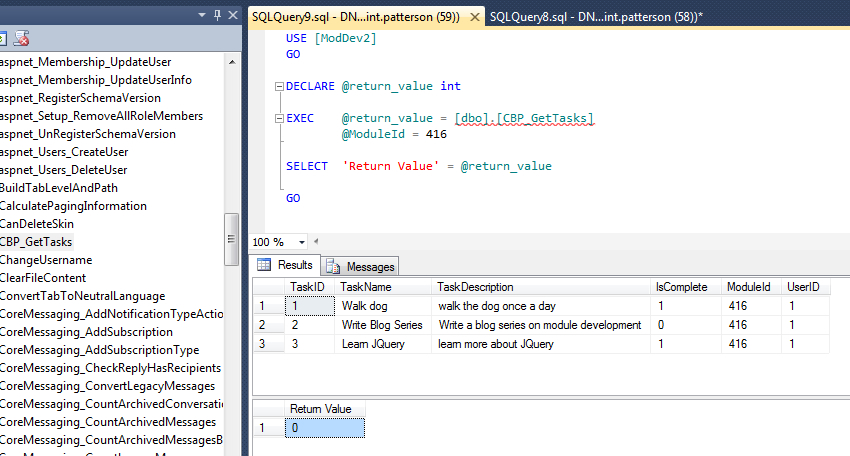The image size is (850, 456).
Task: Click [dbo].[CBP_GetTasks] in the query editor
Action: 524,118
